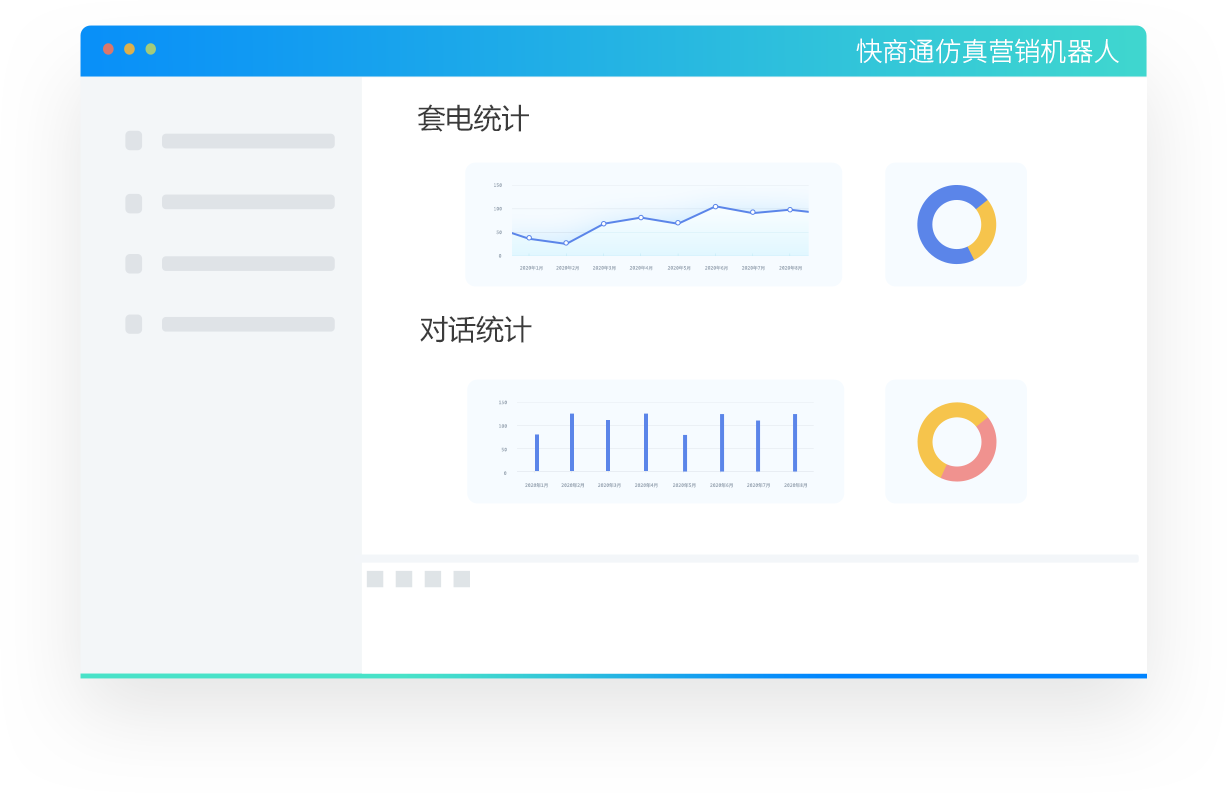Click the first sidebar menu icon

[x=133, y=141]
